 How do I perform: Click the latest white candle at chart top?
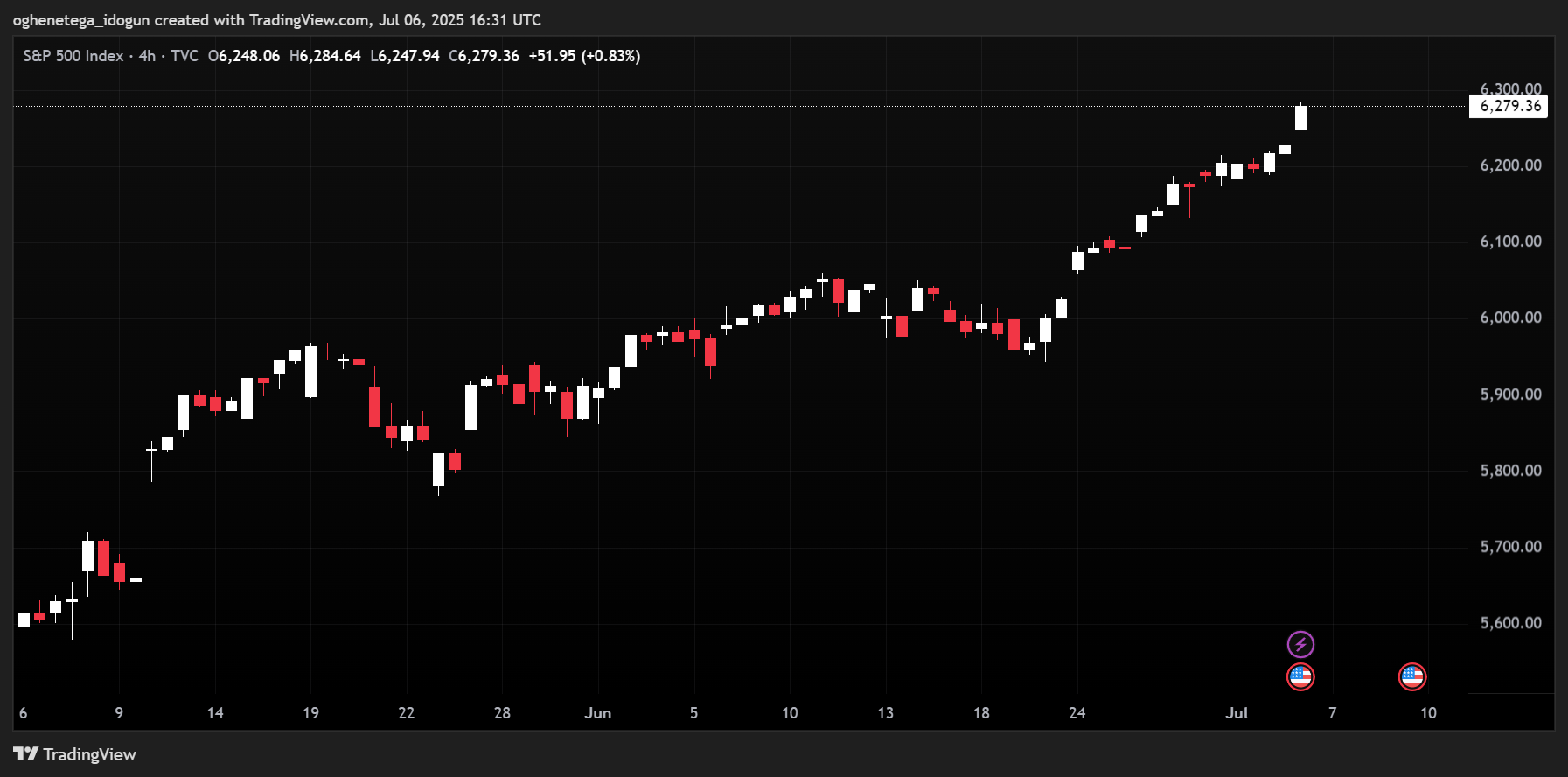(x=1301, y=117)
